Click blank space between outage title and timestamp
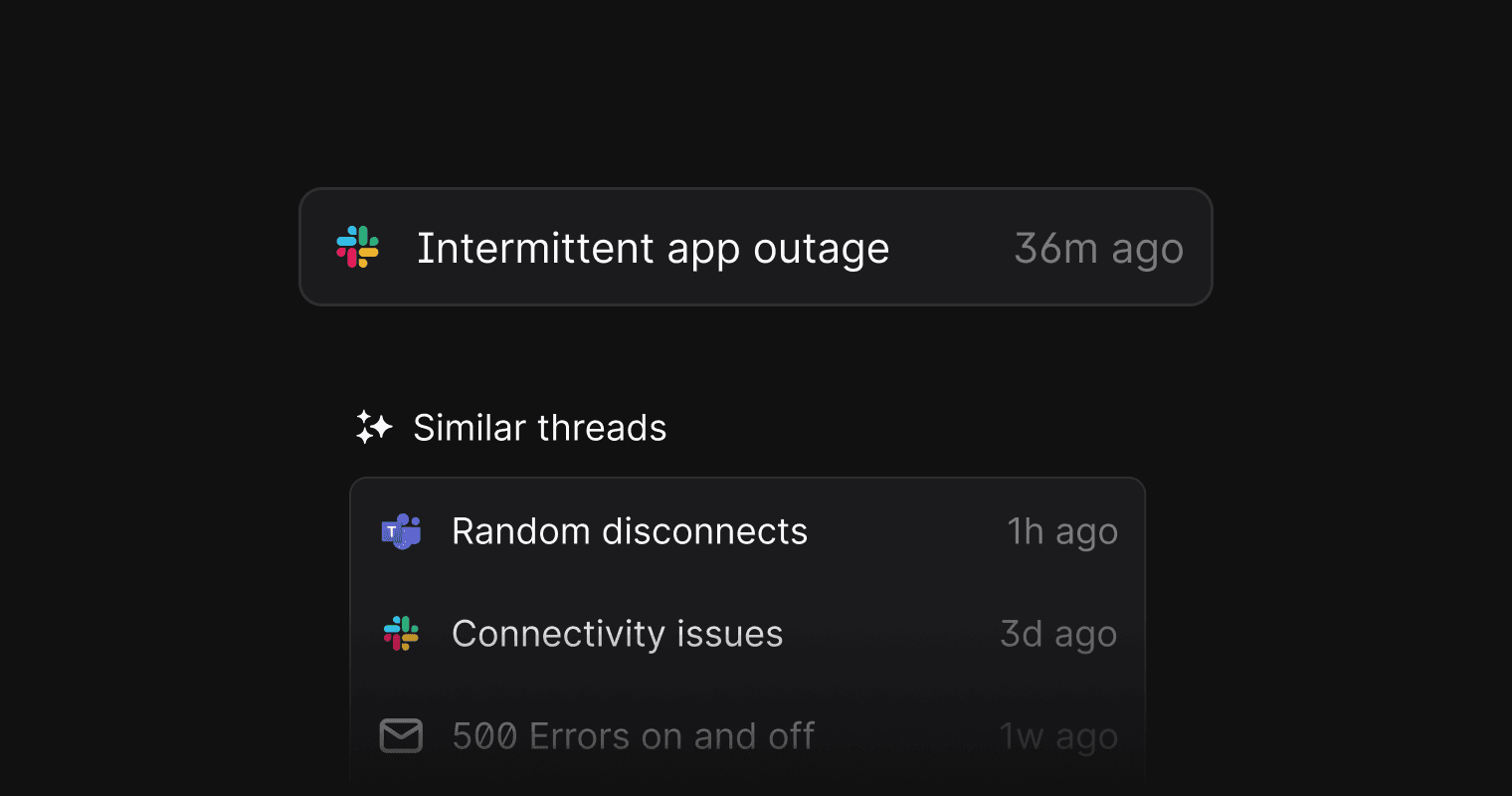The height and width of the screenshot is (796, 1512). (x=951, y=249)
